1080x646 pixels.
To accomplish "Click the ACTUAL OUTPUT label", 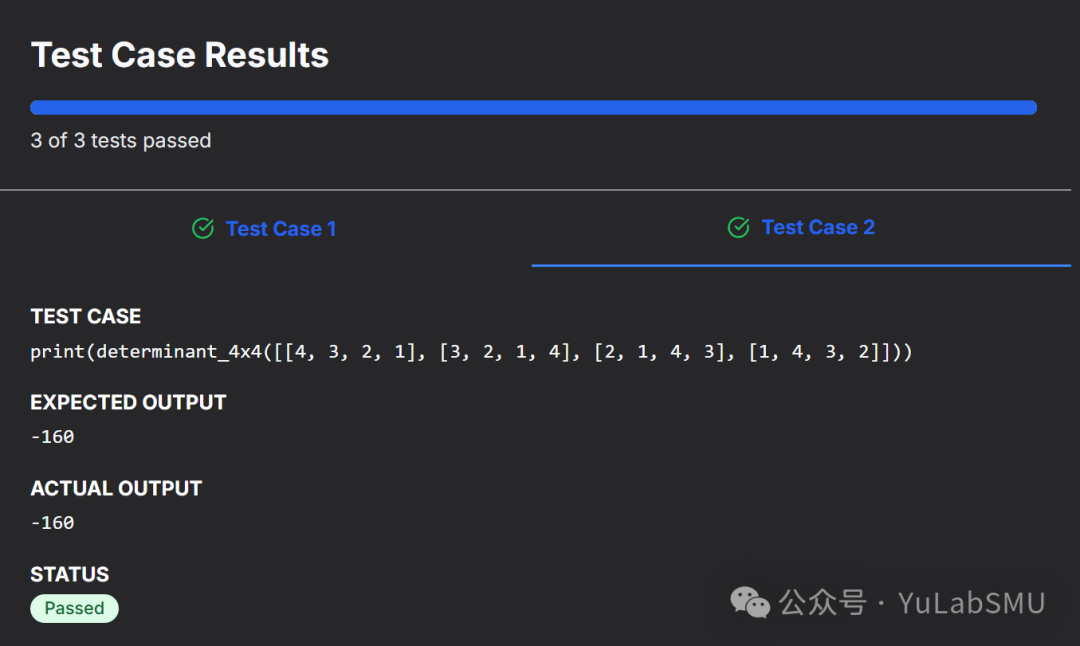I will 116,489.
